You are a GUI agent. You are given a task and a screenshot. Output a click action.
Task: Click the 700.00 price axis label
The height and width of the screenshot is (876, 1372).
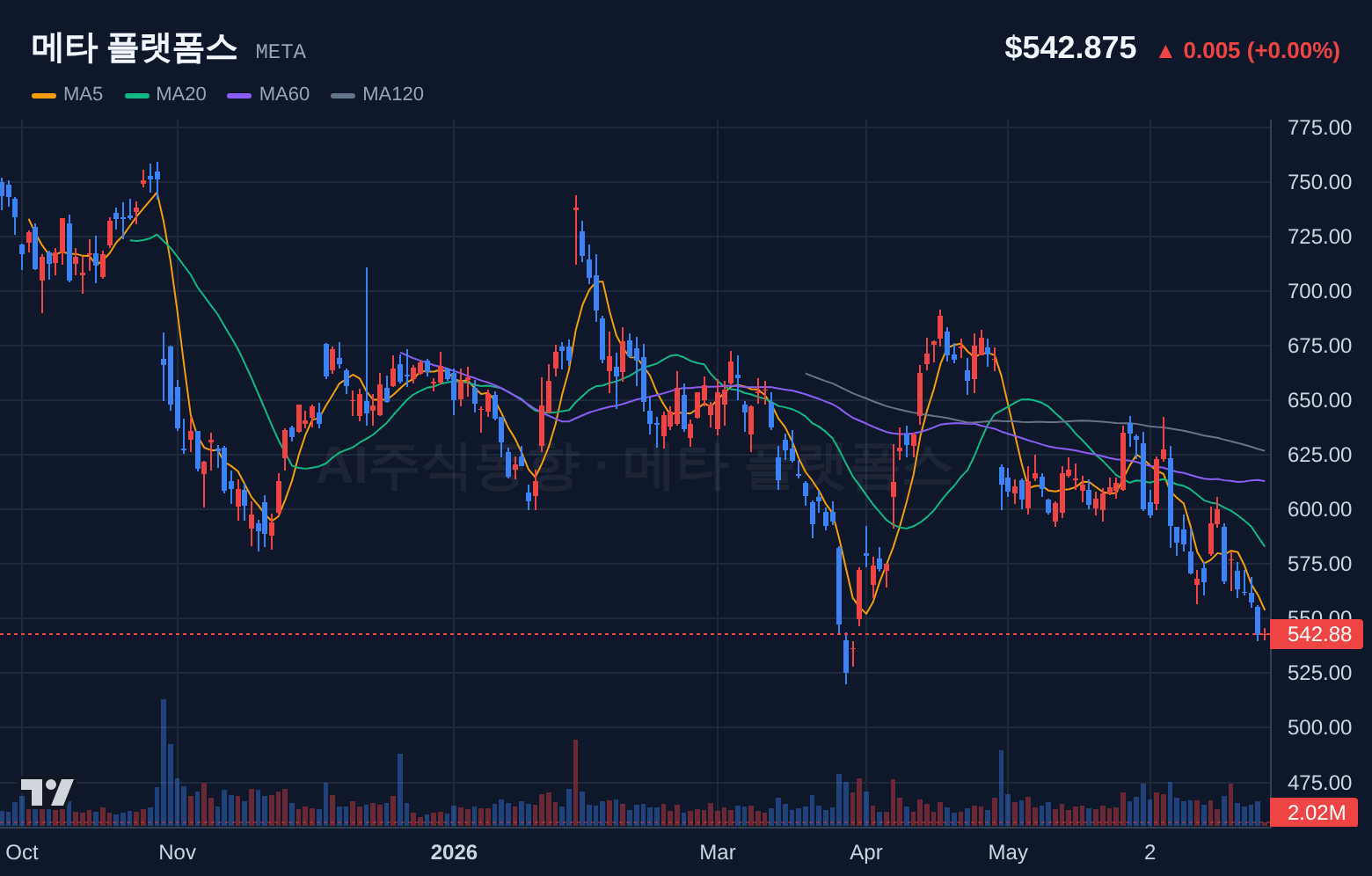click(x=1319, y=291)
